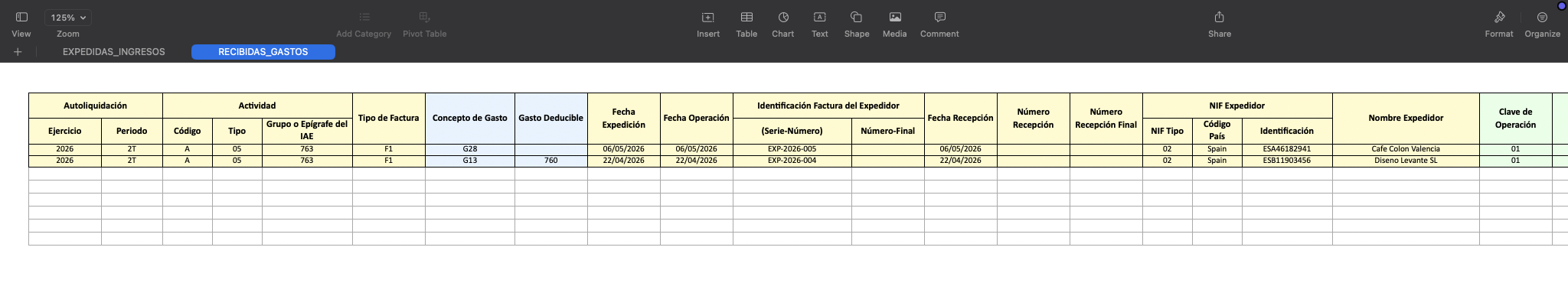1568x283 pixels.
Task: Select the ESB11903456 identification cell
Action: tap(1287, 161)
